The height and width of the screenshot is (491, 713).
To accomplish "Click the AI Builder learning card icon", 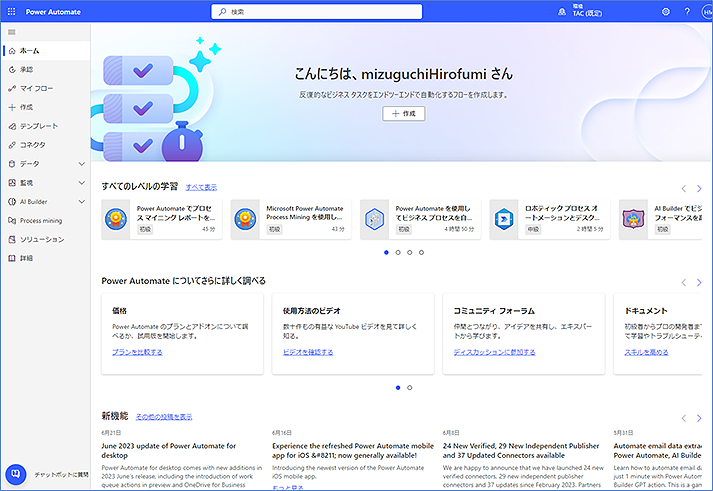I will [x=633, y=219].
